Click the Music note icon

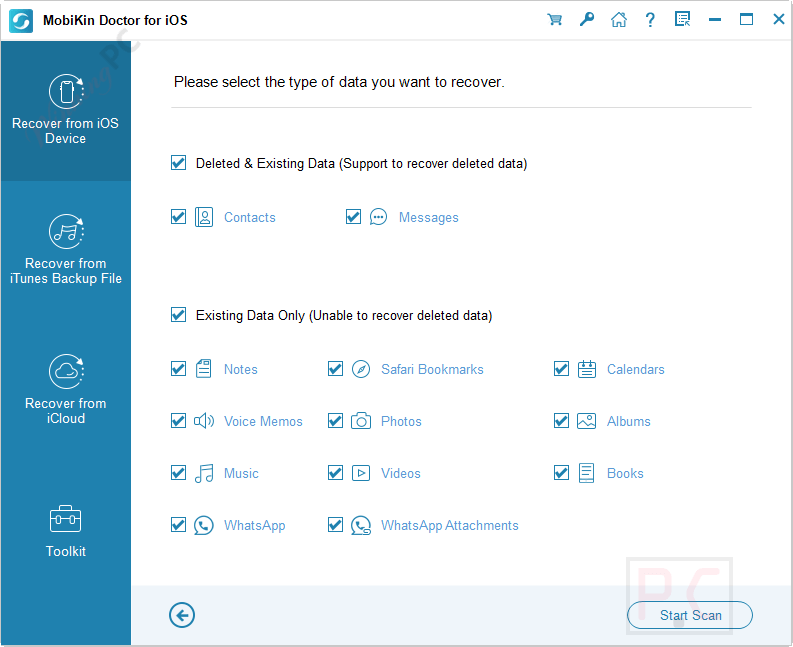(x=204, y=473)
